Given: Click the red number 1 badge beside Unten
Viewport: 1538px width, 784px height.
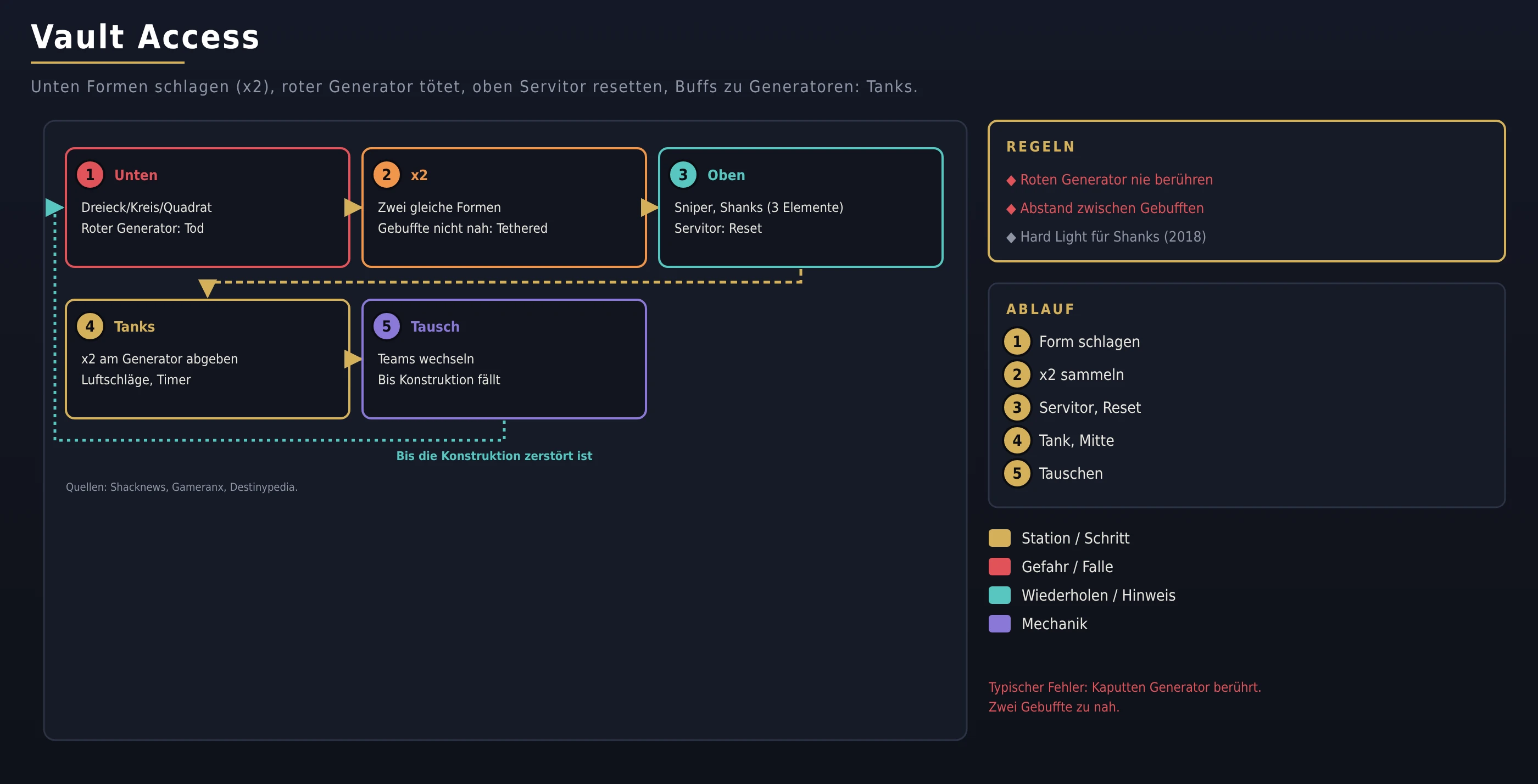Looking at the screenshot, I should click(90, 175).
